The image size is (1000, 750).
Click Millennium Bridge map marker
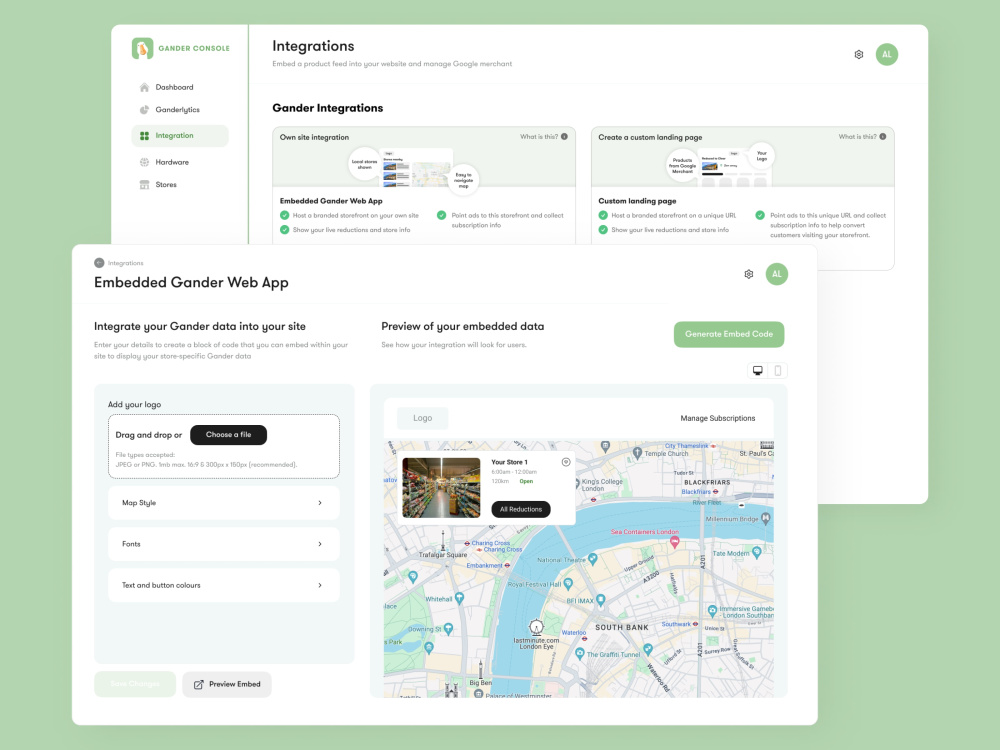pyautogui.click(x=766, y=518)
